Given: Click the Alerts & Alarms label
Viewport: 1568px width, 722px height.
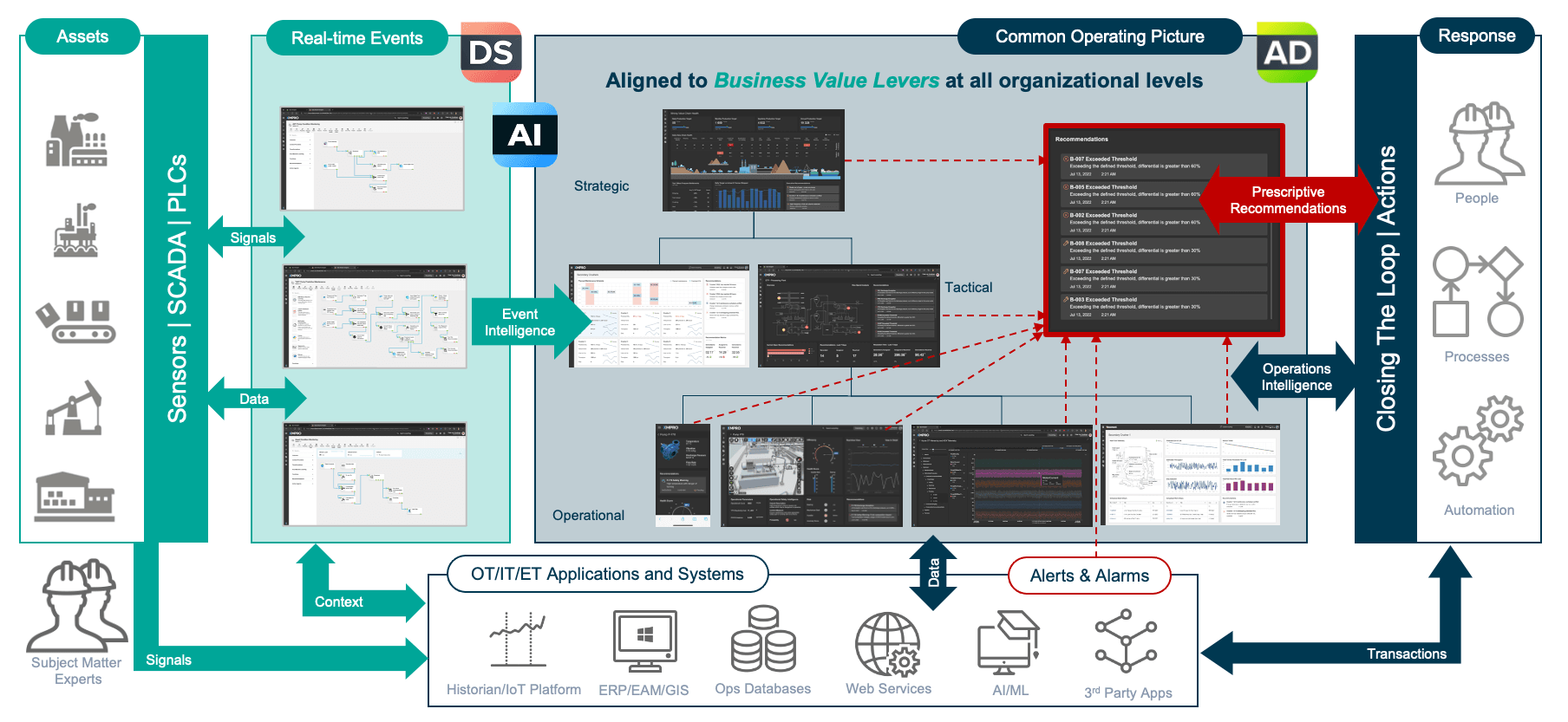Looking at the screenshot, I should pos(1089,576).
